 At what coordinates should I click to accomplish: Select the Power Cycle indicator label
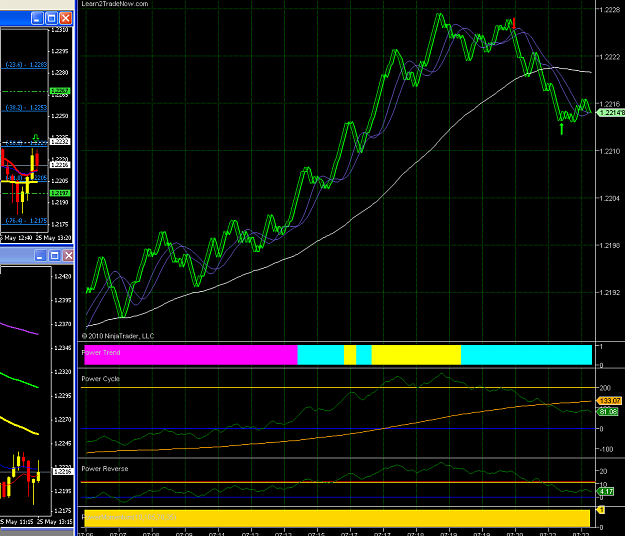(x=100, y=379)
